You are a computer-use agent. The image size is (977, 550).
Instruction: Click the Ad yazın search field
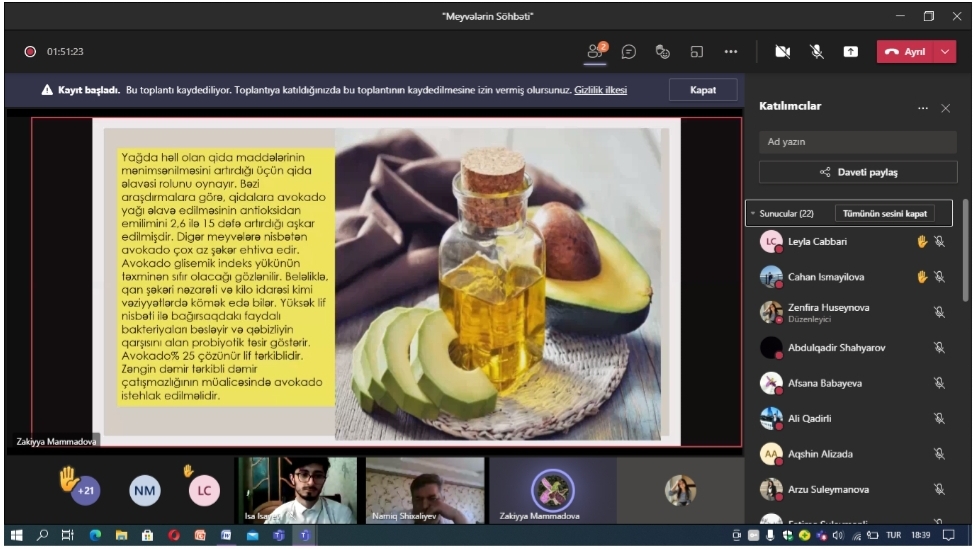coord(857,142)
